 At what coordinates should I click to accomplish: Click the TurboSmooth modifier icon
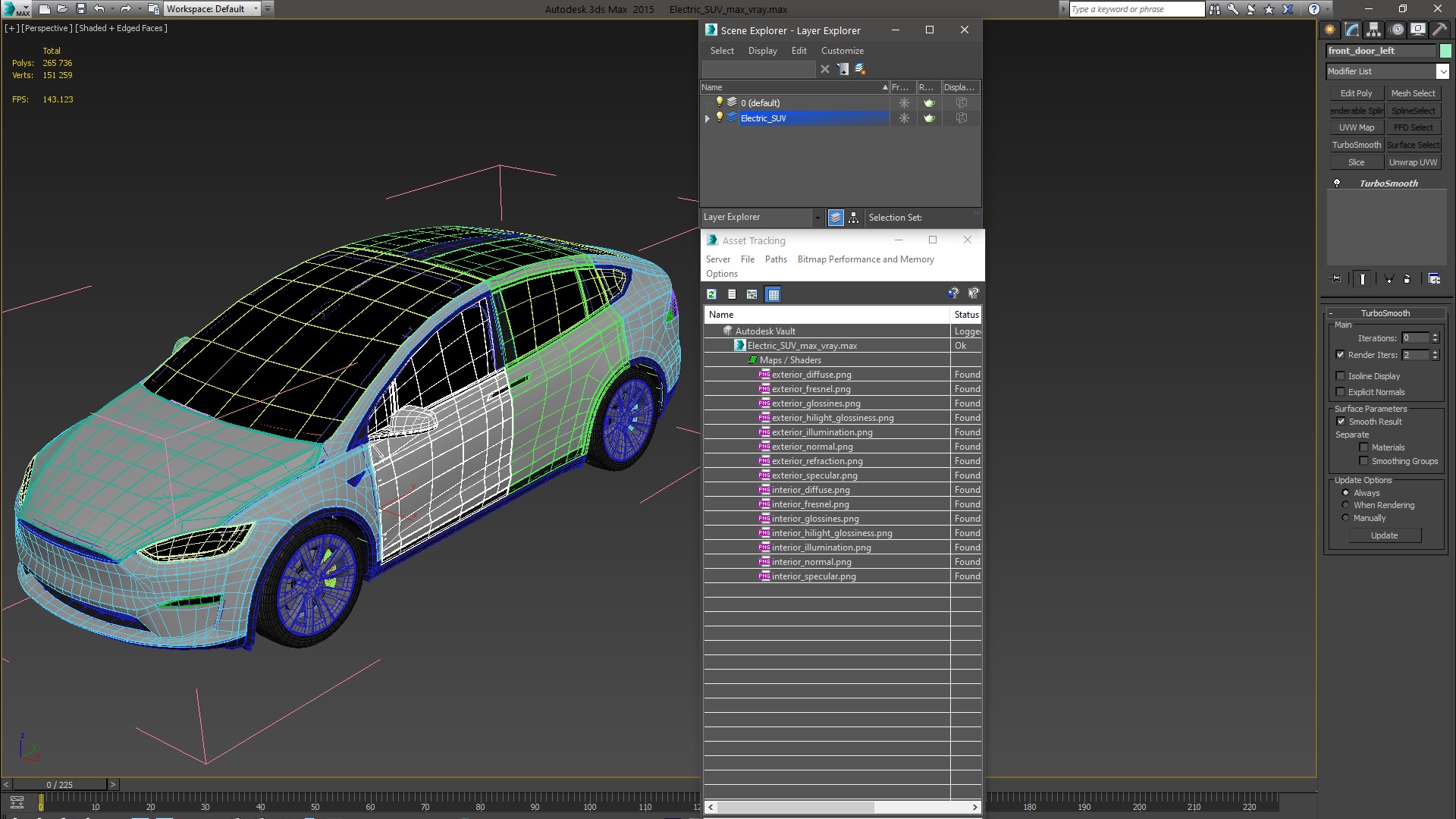[1336, 182]
